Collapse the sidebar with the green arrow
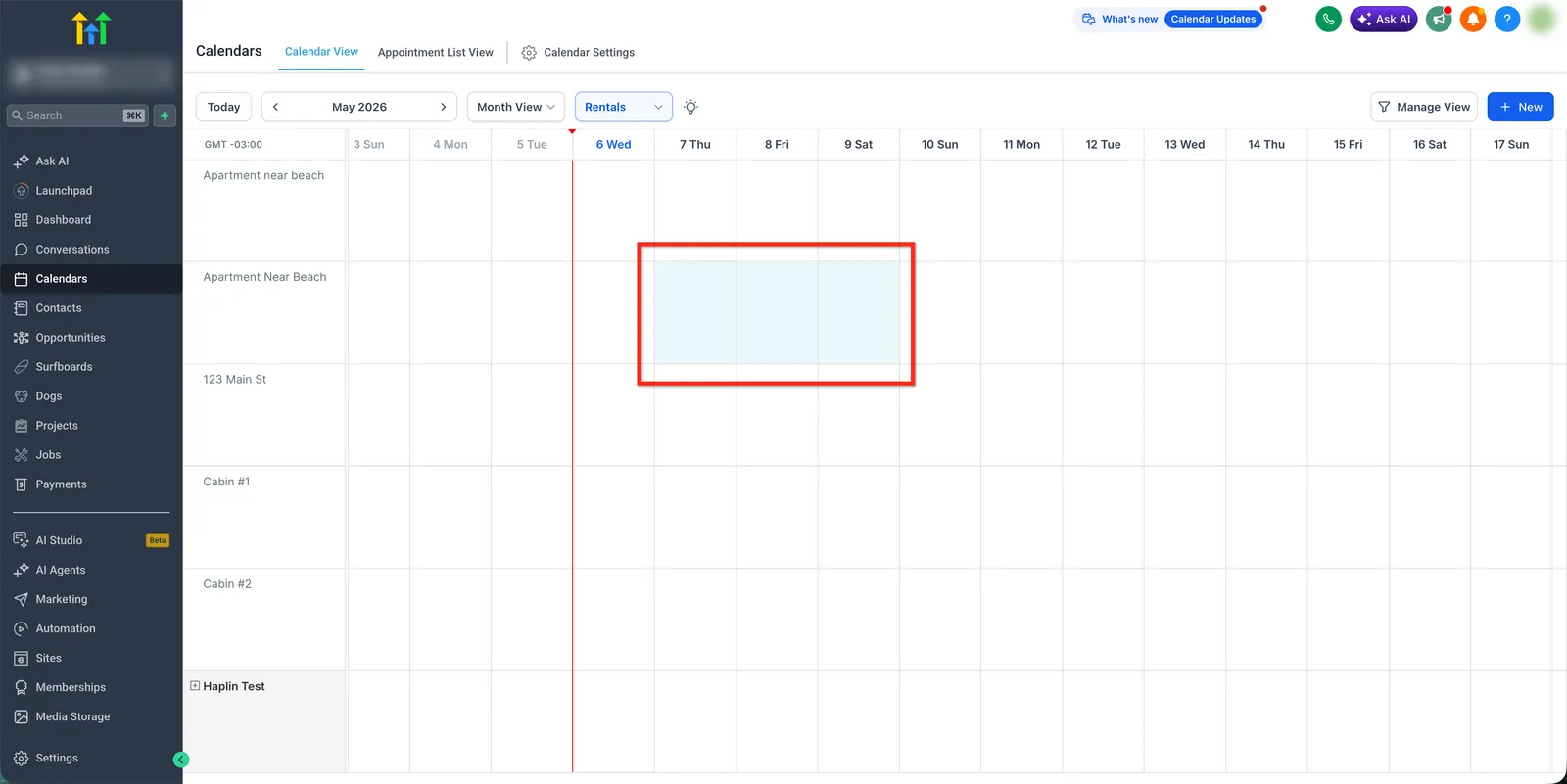This screenshot has width=1567, height=784. 181,760
